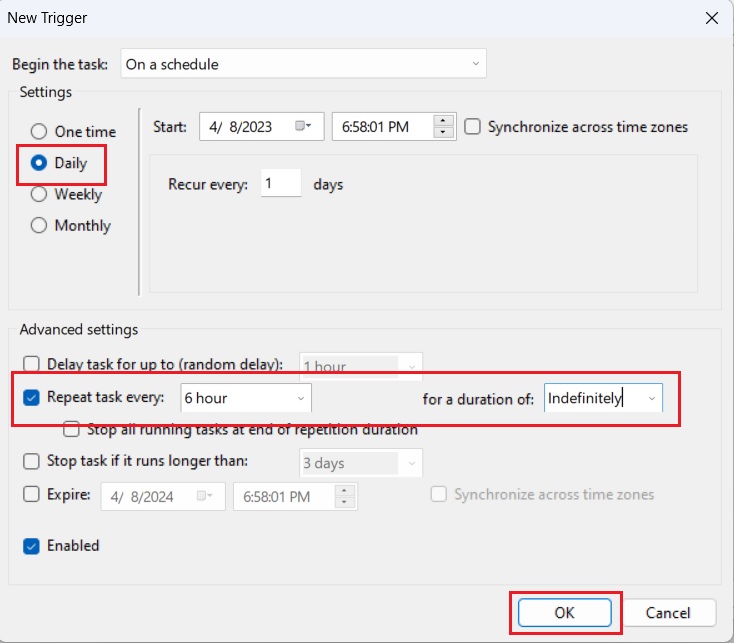
Task: Click the expire time 6:58:01 PM field
Action: (x=295, y=496)
